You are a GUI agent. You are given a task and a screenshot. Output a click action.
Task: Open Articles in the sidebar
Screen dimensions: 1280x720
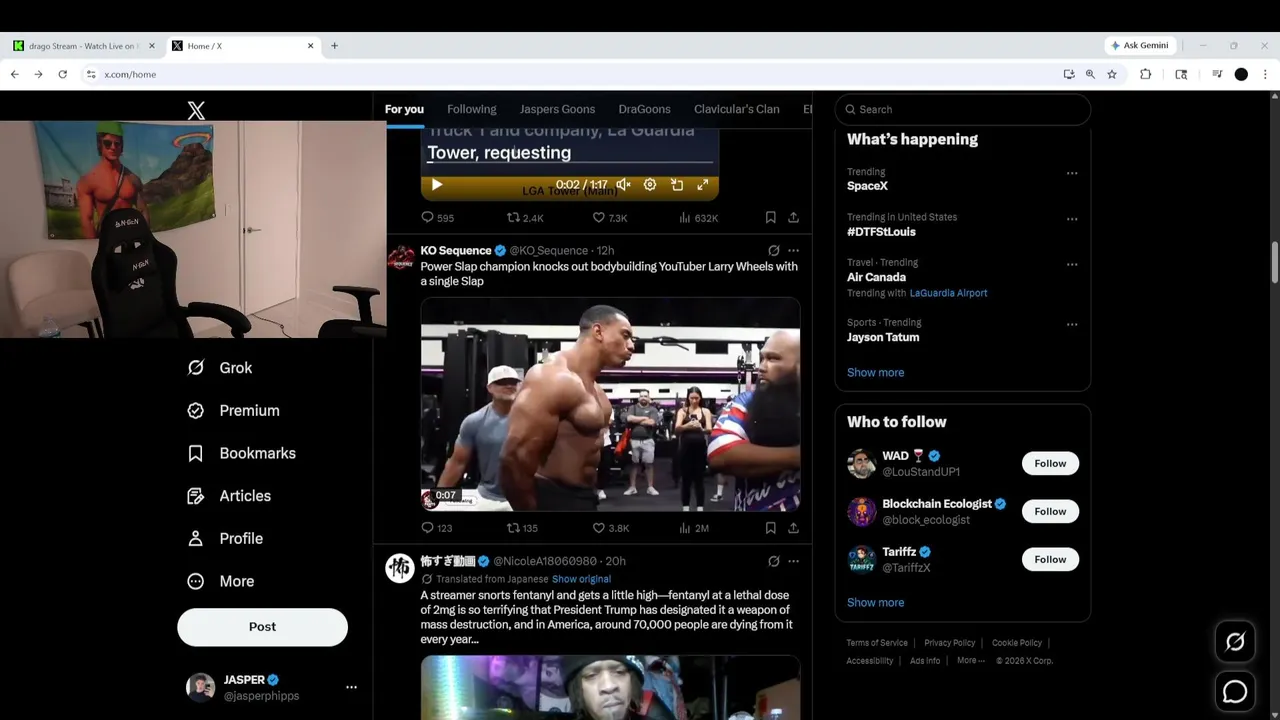[x=230, y=496]
